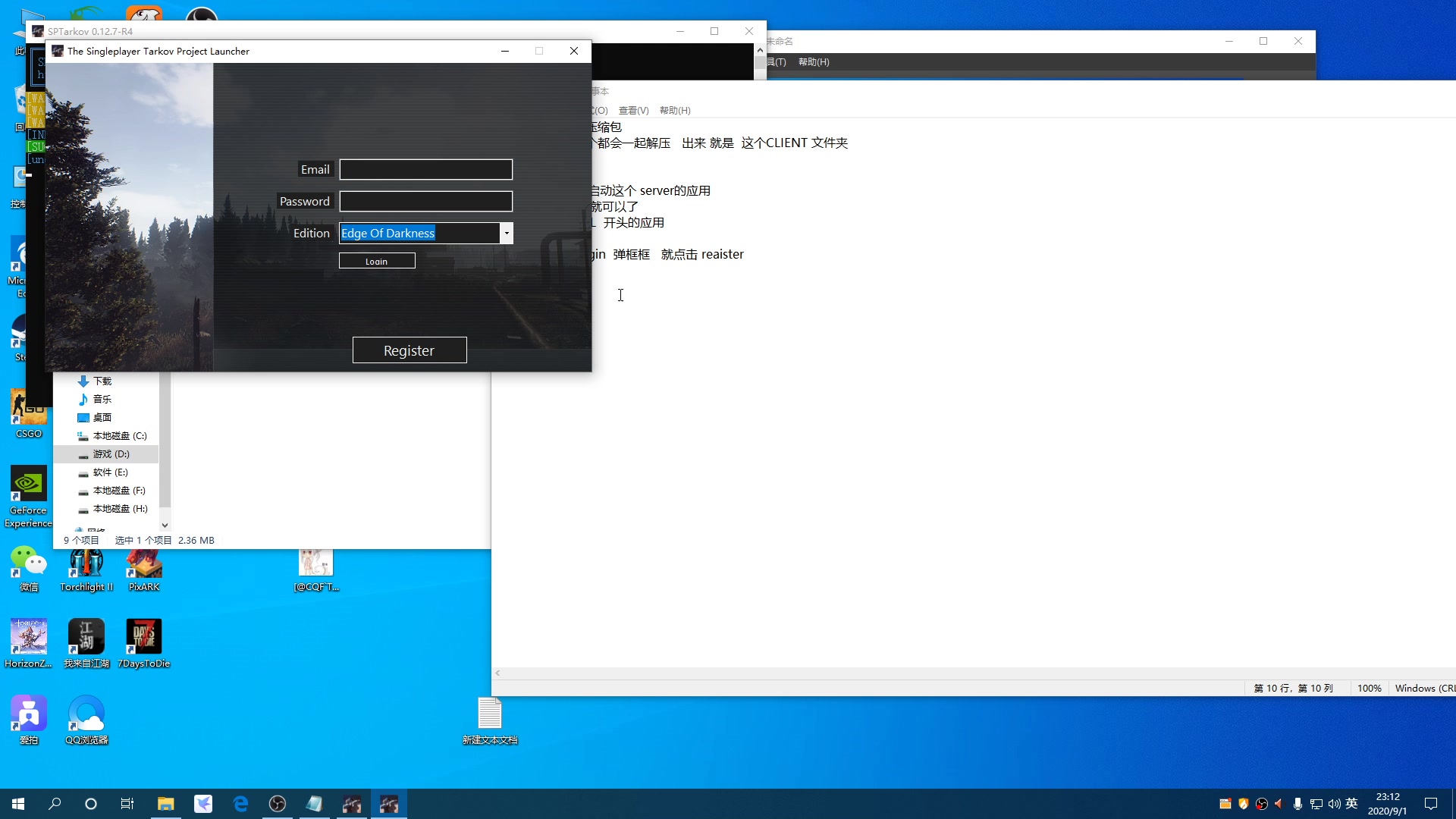Screen dimensions: 1456x819
Task: Click 100% zoom in Notepad status bar
Action: pyautogui.click(x=1369, y=689)
